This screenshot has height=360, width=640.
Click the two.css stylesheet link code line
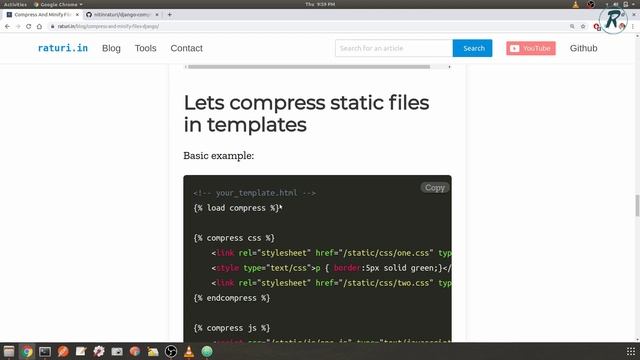pyautogui.click(x=331, y=283)
